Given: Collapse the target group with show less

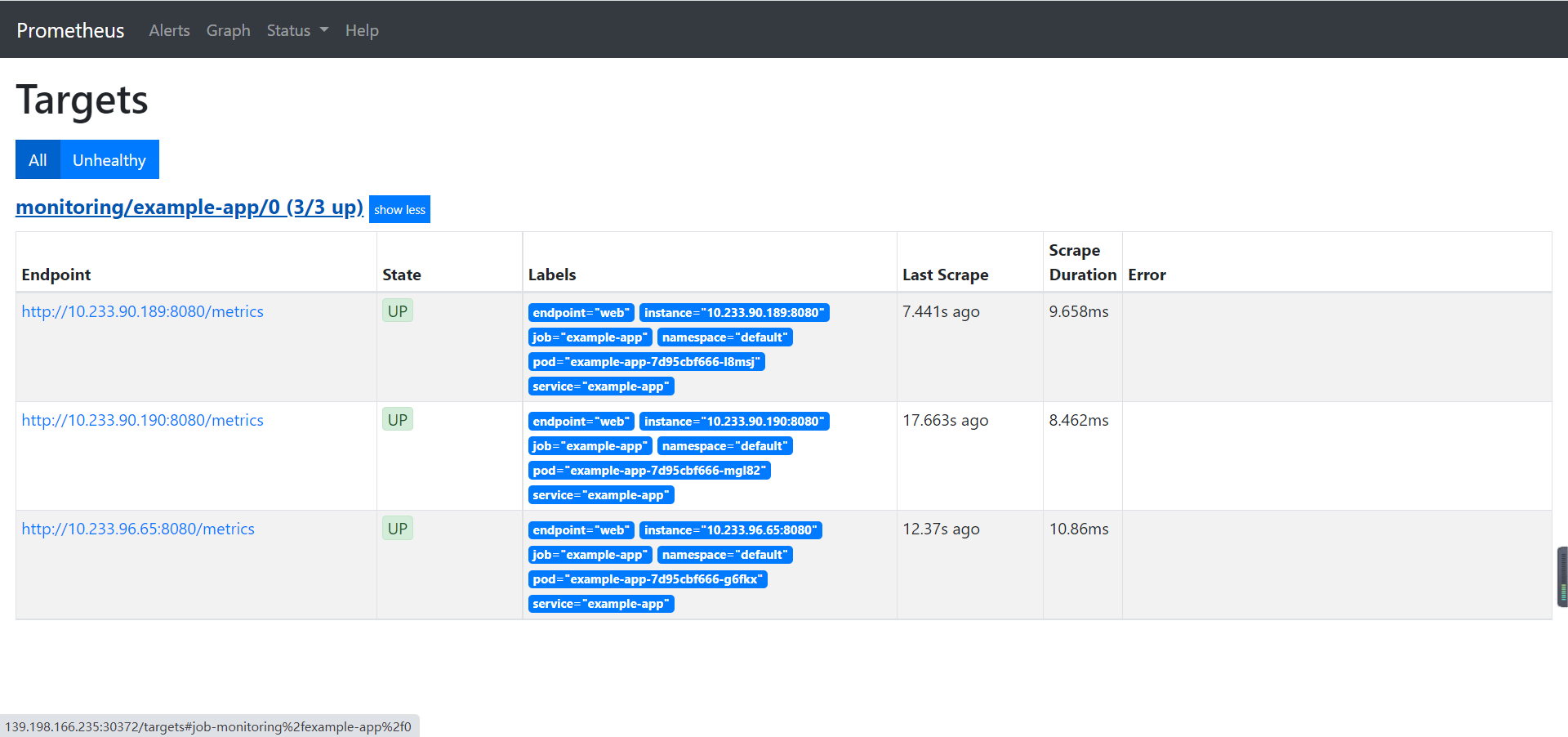Looking at the screenshot, I should click(x=399, y=209).
